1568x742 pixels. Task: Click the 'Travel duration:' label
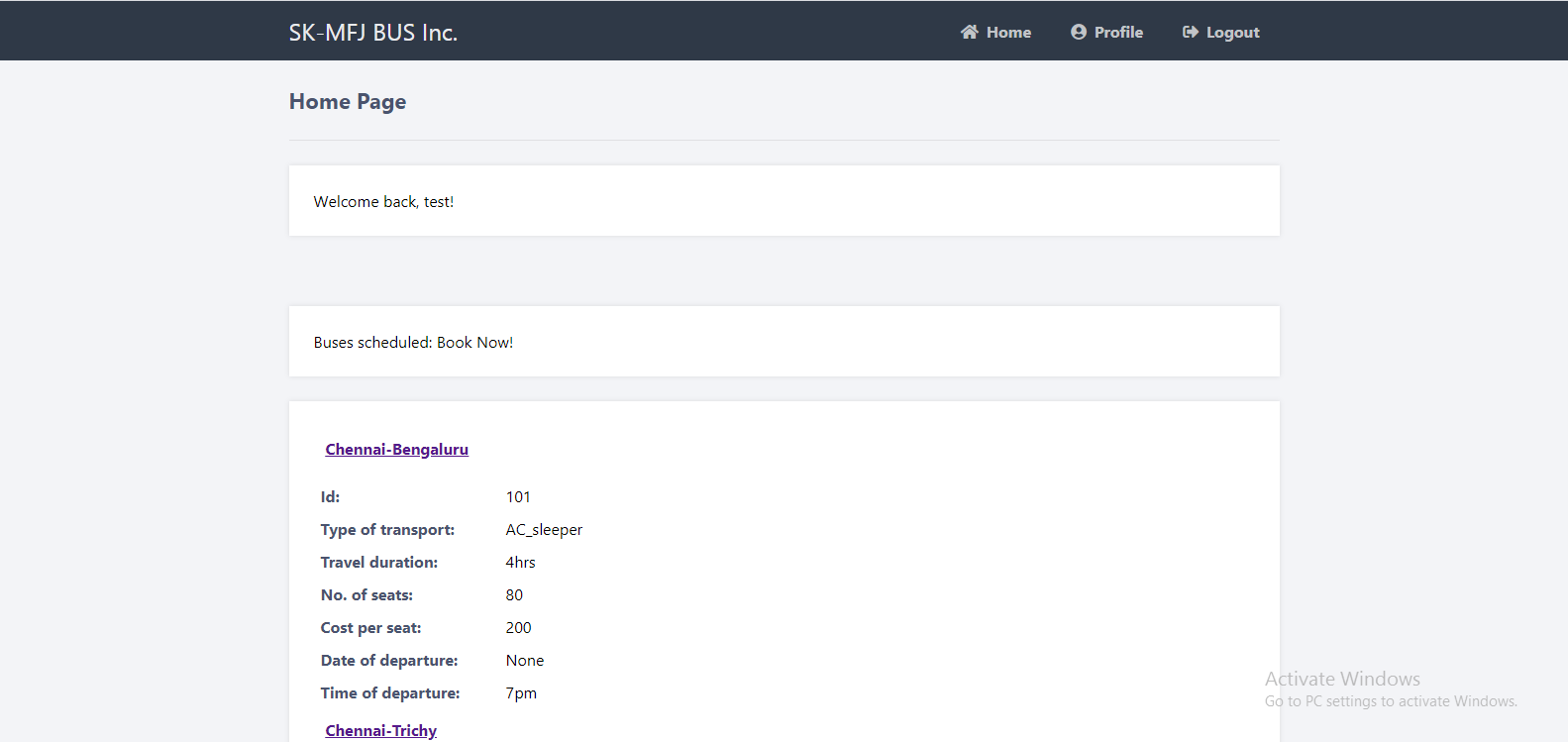click(x=379, y=562)
